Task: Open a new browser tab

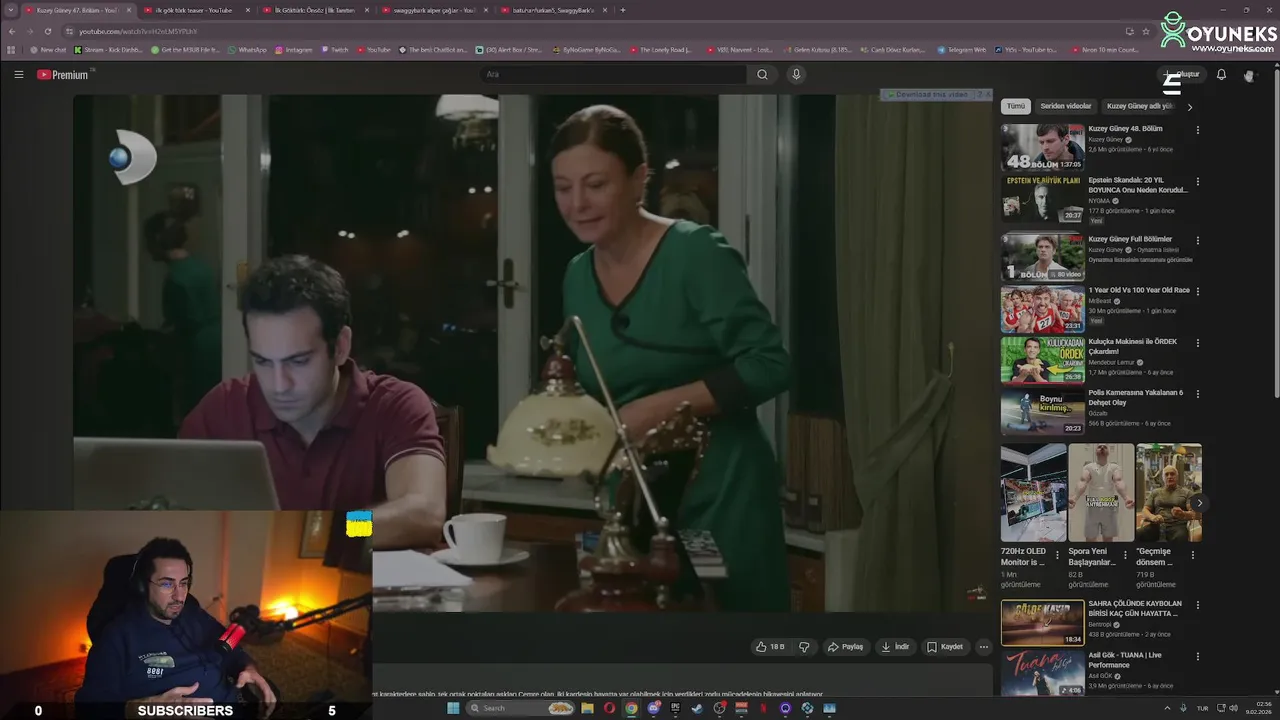Action: coord(623,10)
